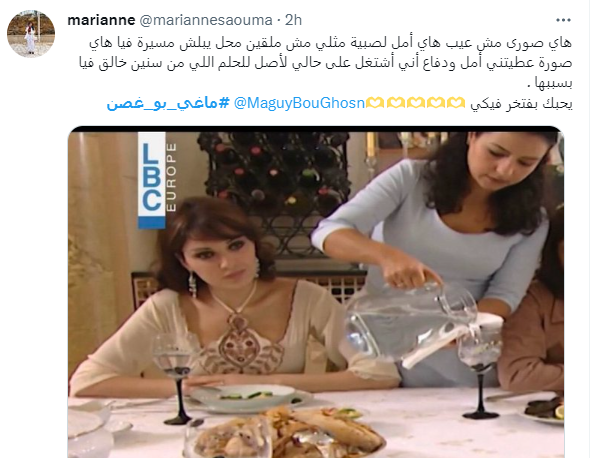Click the plate with cucumber slices in the photo
Image resolution: width=593 pixels, height=458 pixels.
point(248,395)
